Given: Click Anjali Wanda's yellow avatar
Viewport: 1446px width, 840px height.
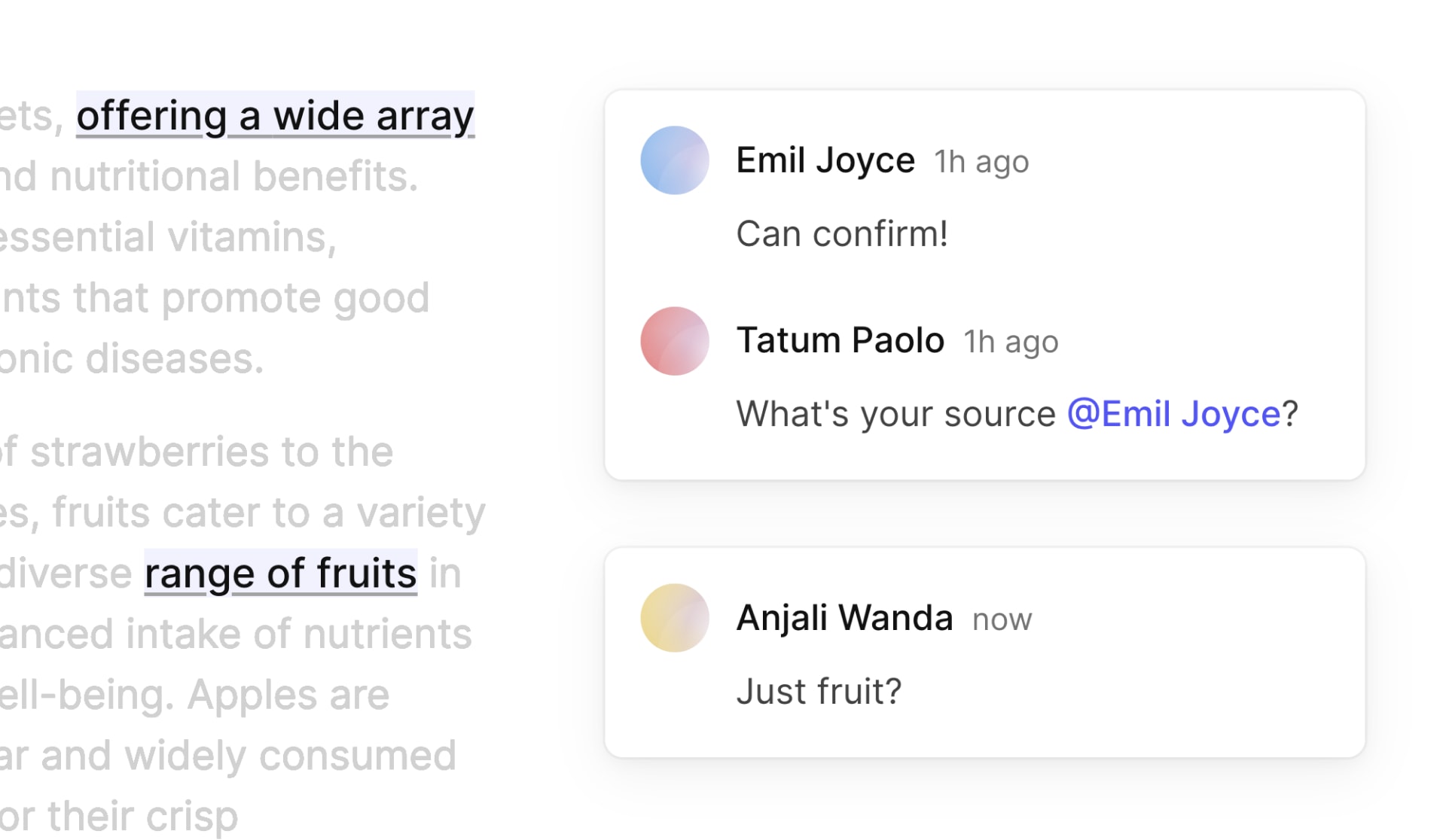Looking at the screenshot, I should click(674, 618).
